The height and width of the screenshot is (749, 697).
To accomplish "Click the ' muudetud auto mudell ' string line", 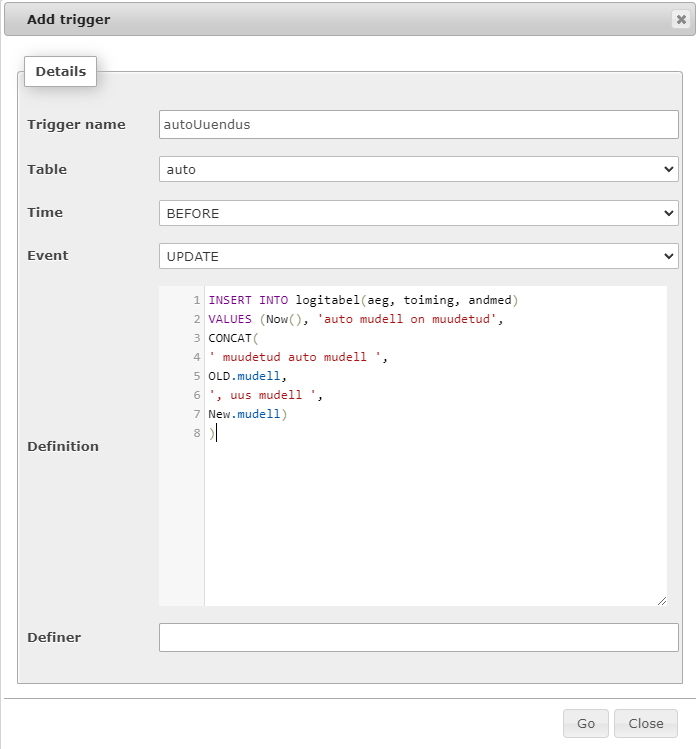I will [x=298, y=357].
